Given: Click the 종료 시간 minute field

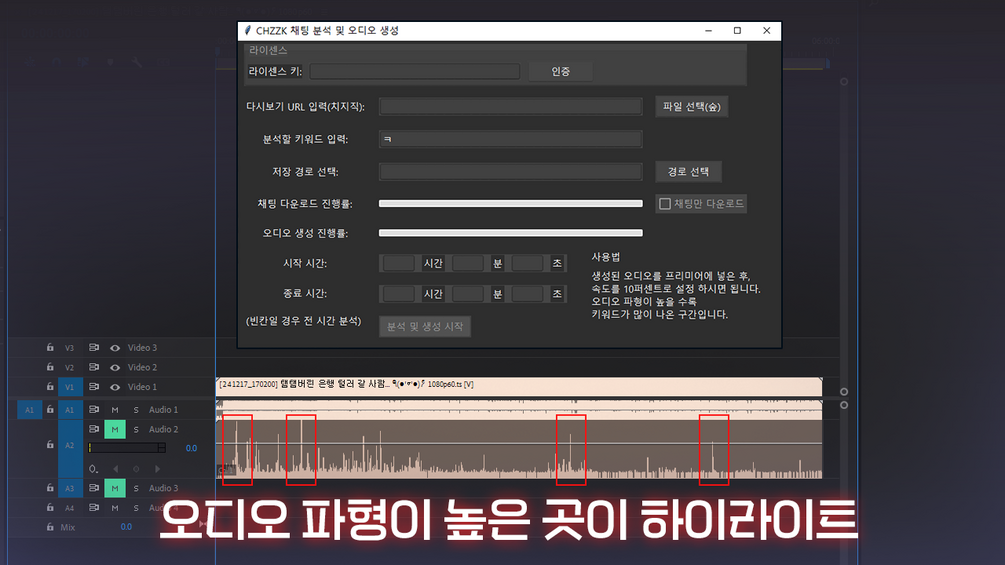Looking at the screenshot, I should 468,294.
